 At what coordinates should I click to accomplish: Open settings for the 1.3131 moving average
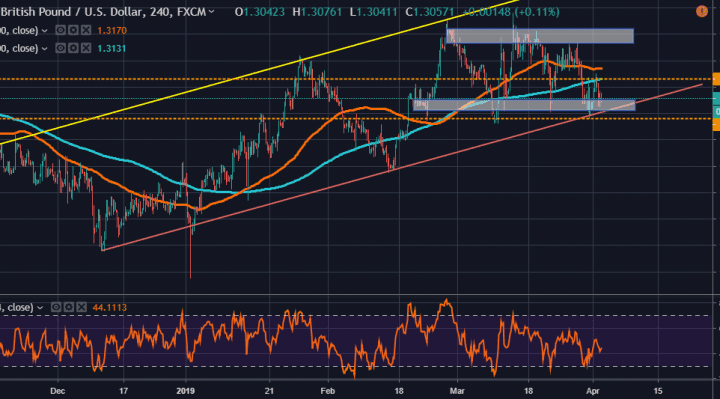pos(73,48)
